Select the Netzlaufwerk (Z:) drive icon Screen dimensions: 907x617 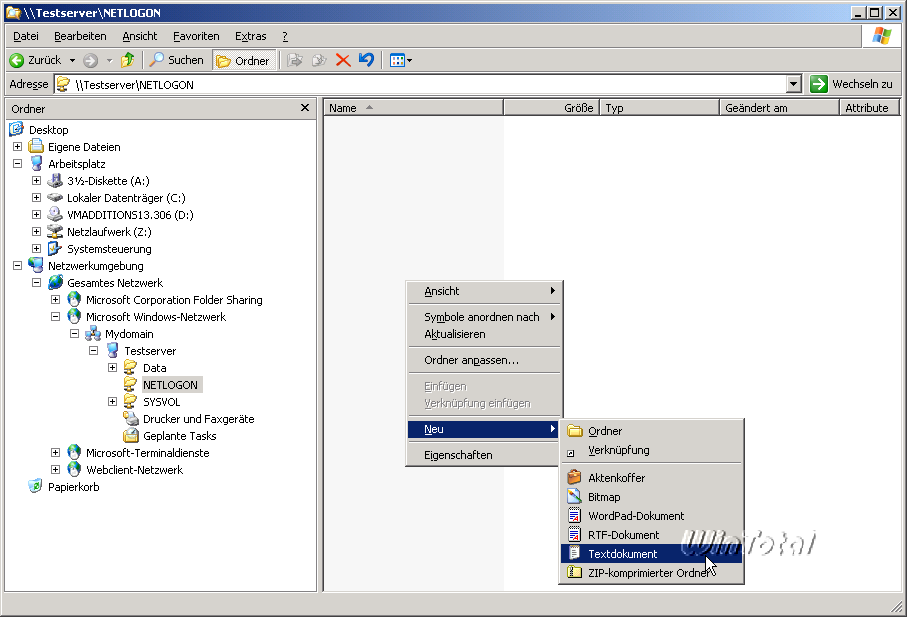coord(55,232)
